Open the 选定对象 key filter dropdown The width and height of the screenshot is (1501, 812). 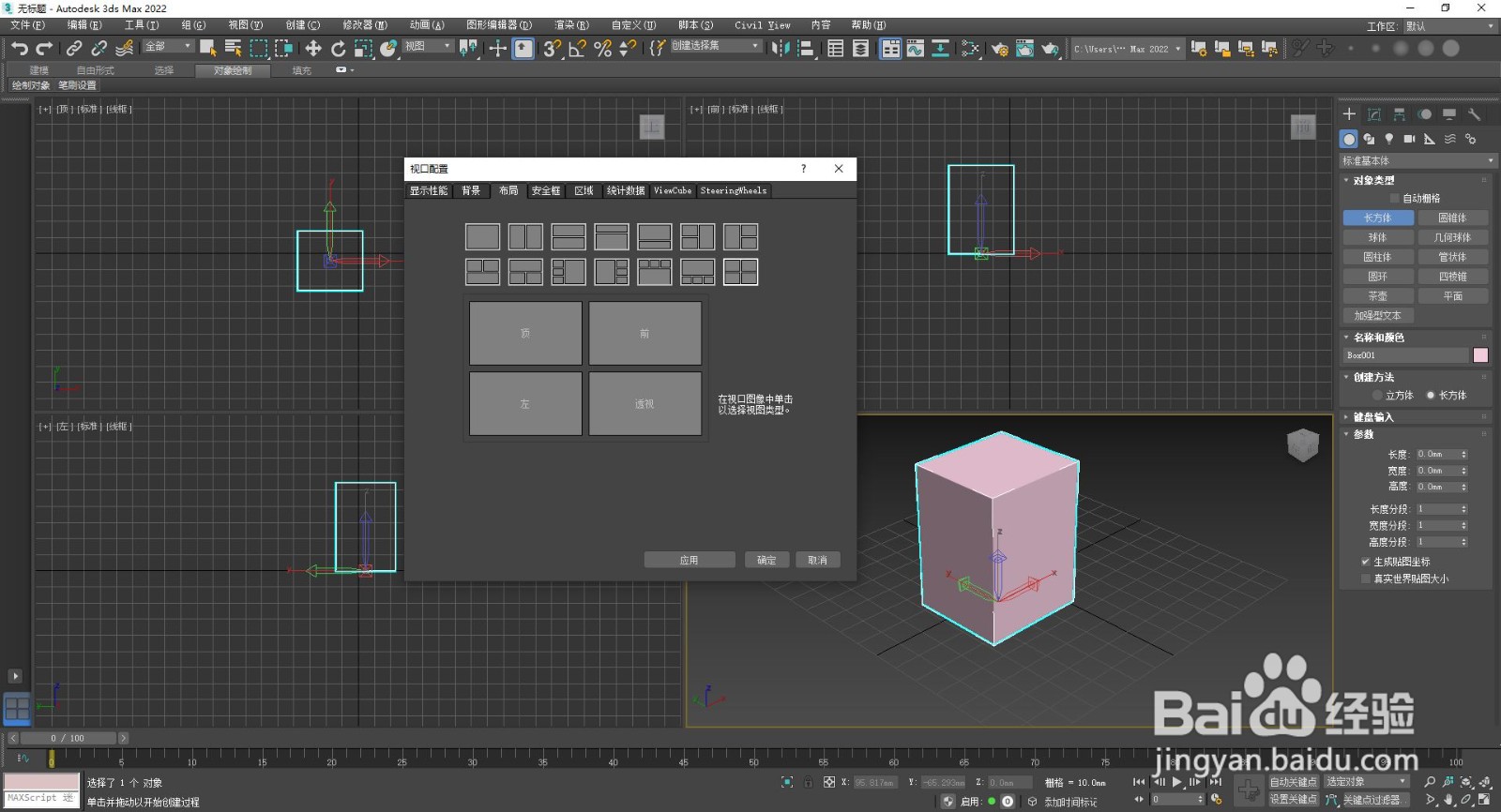(1367, 782)
